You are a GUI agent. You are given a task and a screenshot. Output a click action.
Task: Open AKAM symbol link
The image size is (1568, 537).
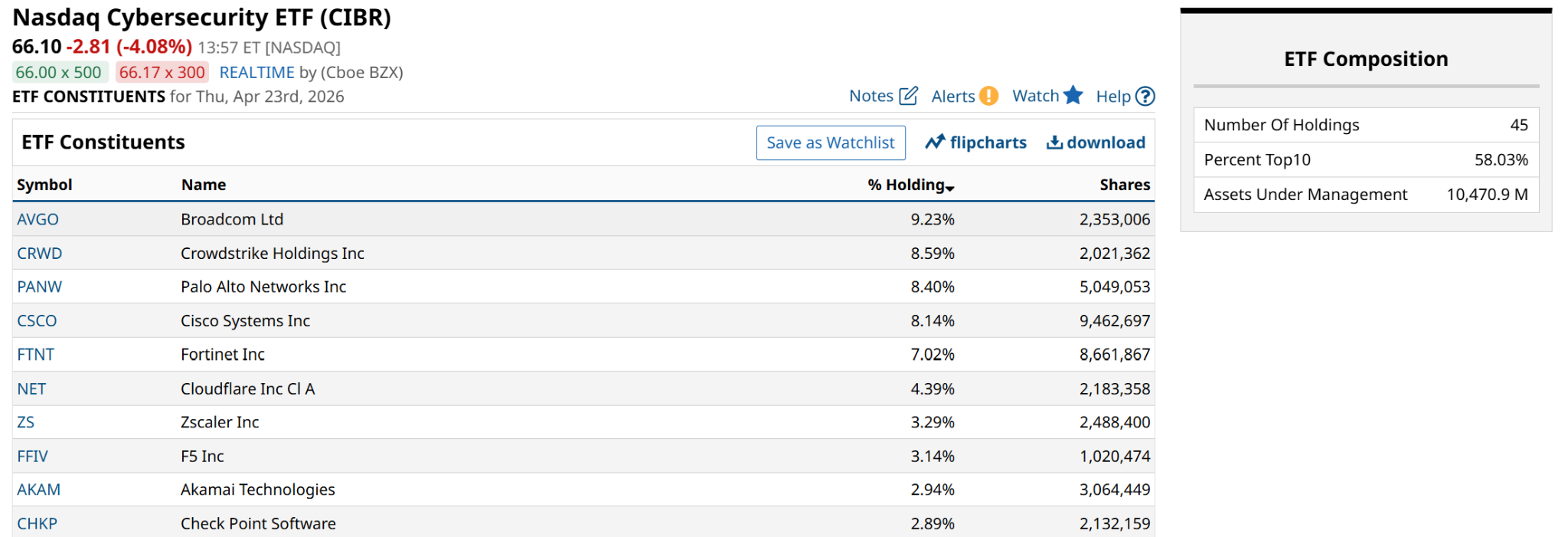coord(38,490)
